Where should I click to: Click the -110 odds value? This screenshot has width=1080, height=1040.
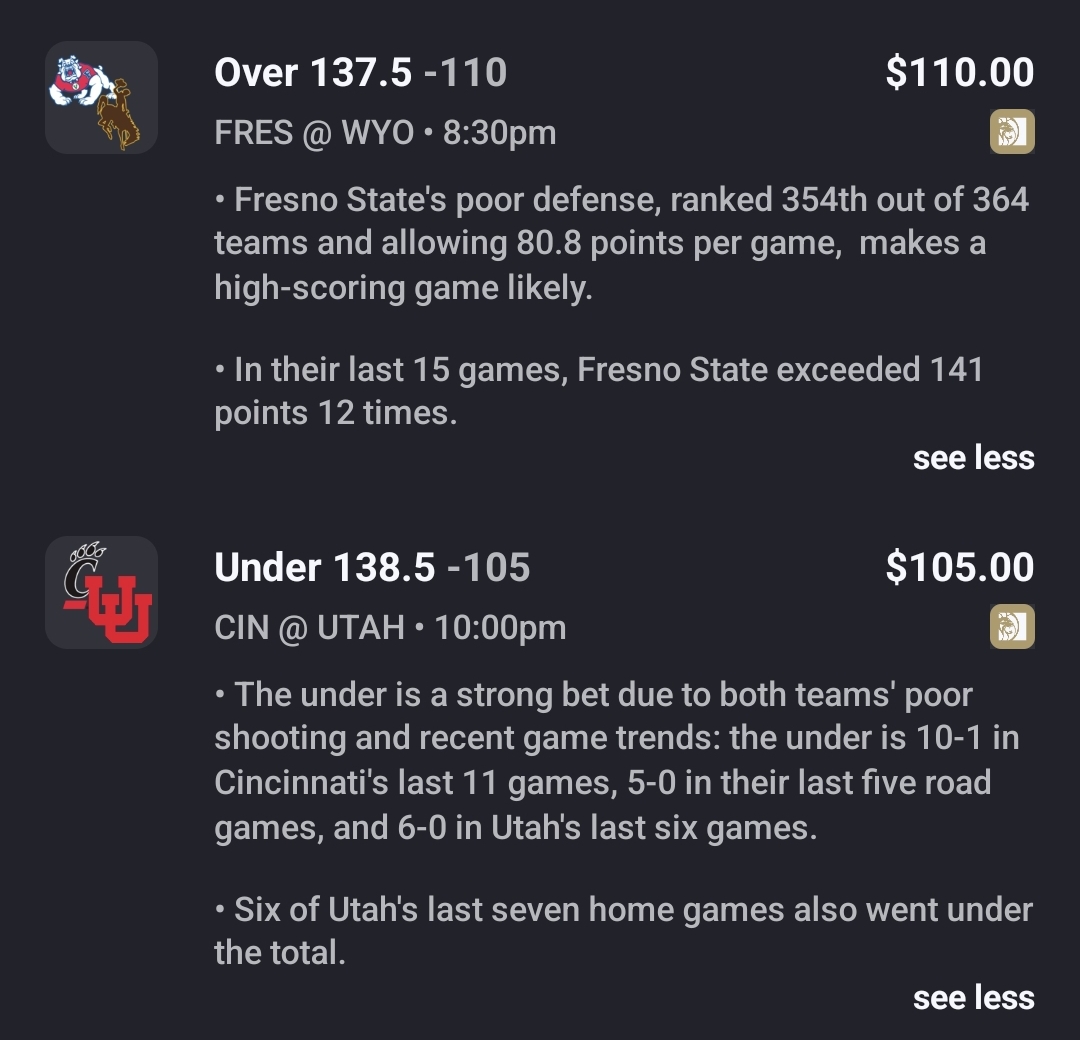click(466, 73)
